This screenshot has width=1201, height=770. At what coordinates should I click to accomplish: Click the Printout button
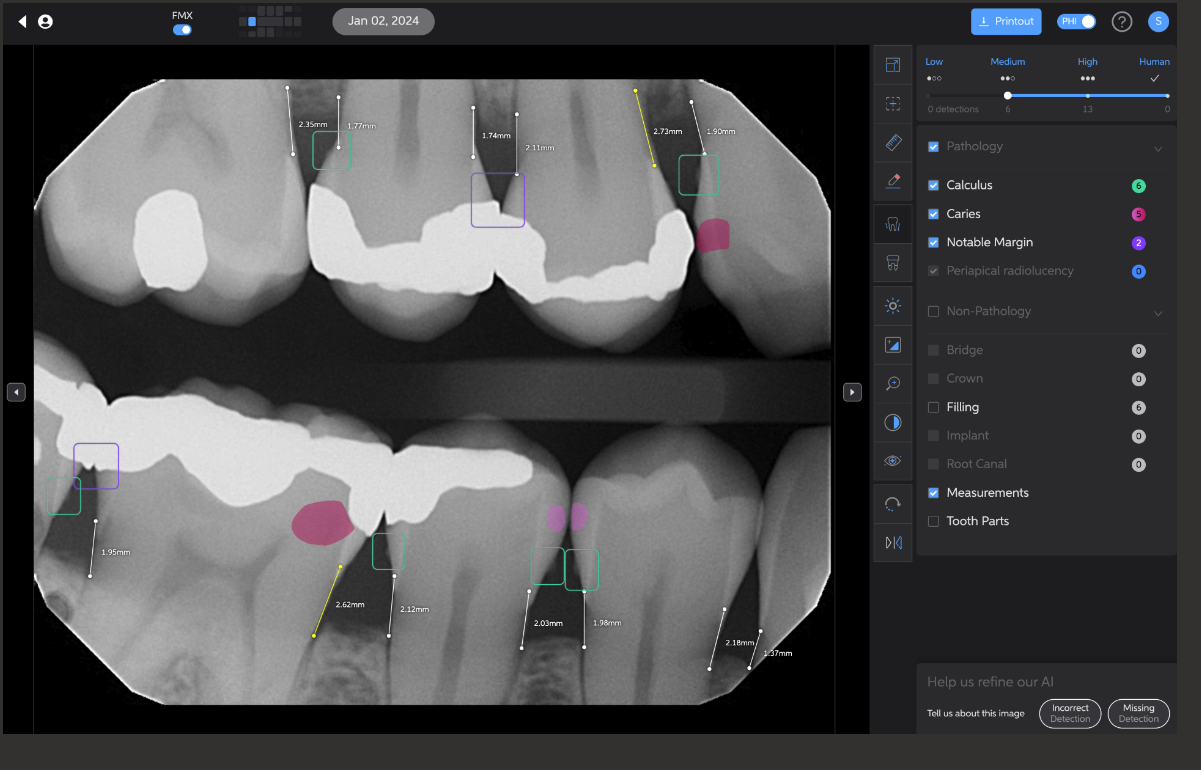click(x=1005, y=21)
